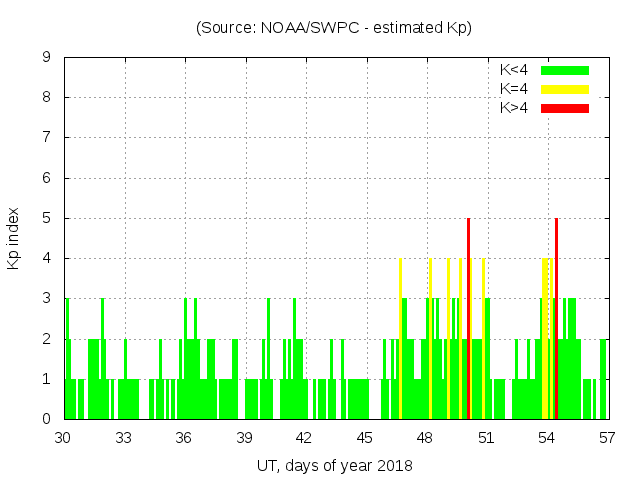This screenshot has width=640, height=480.
Task: Click the red Kp=5 bar near day 54
Action: pos(556,318)
